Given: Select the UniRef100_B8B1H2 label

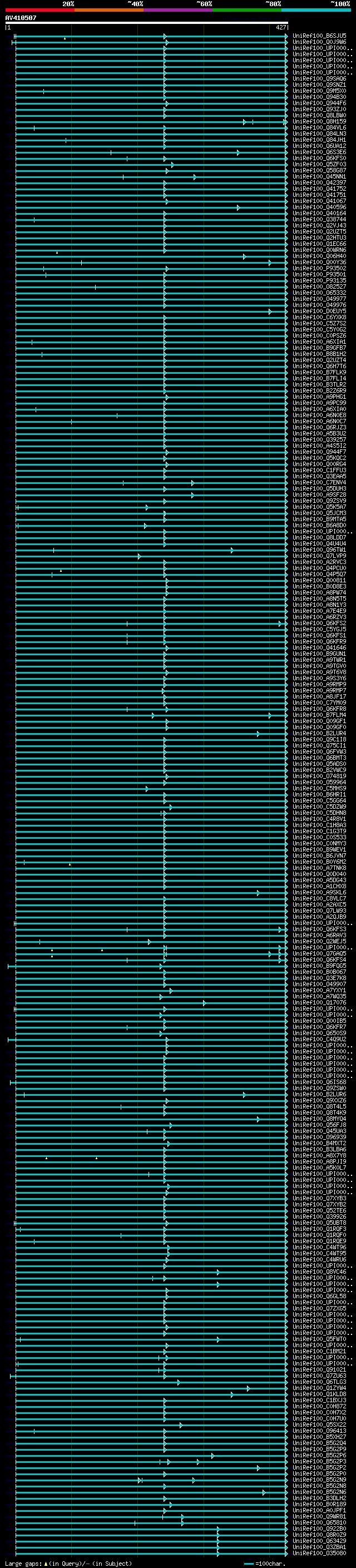Looking at the screenshot, I should (x=319, y=354).
